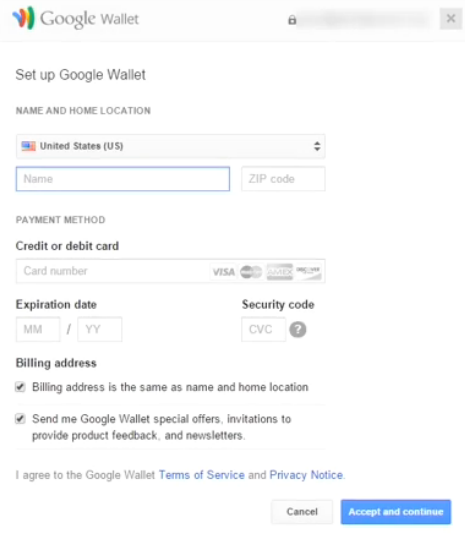
Task: Open the United States country dropdown
Action: (x=171, y=146)
